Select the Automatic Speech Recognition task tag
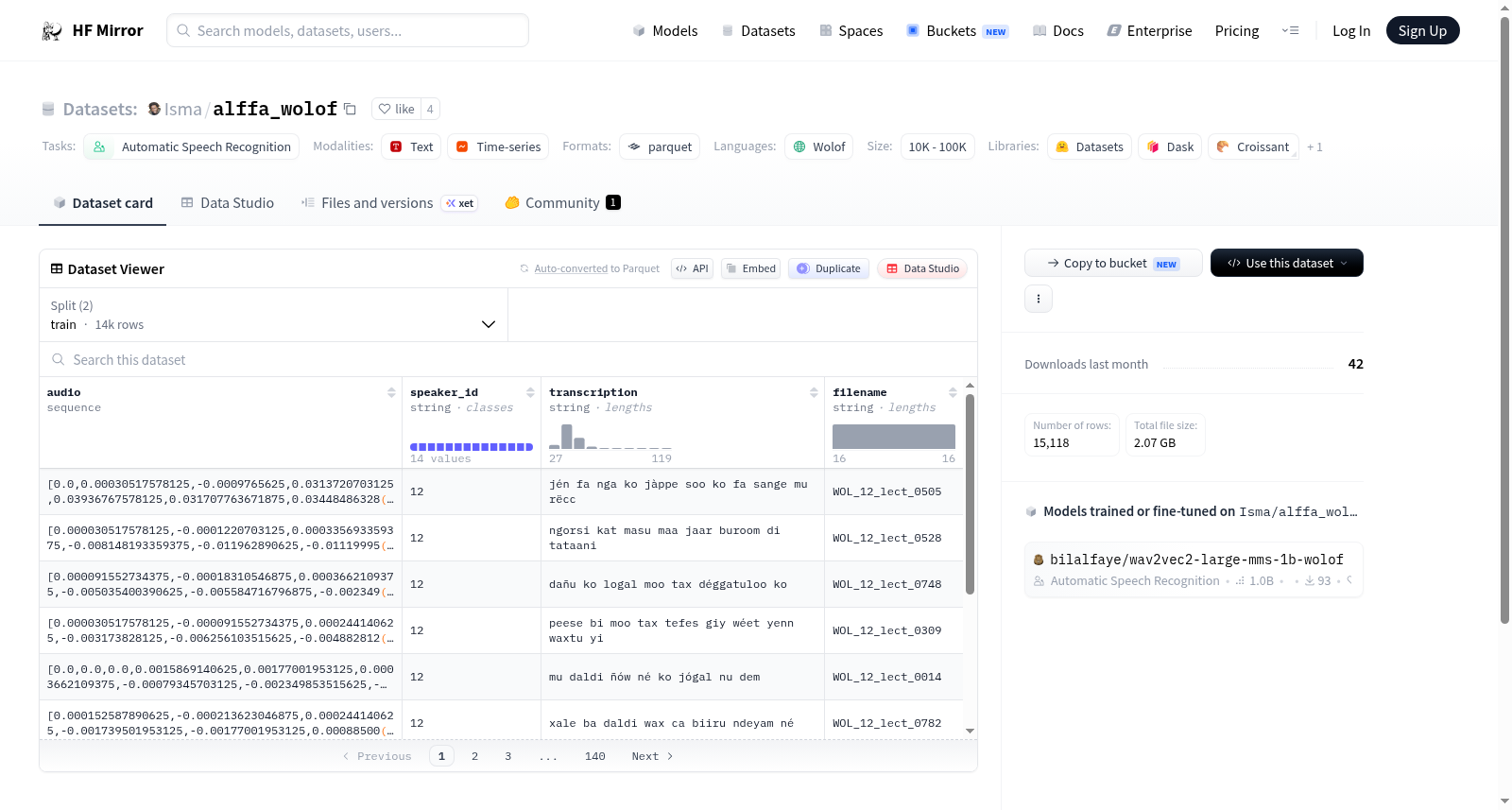The image size is (1512, 810). point(192,146)
